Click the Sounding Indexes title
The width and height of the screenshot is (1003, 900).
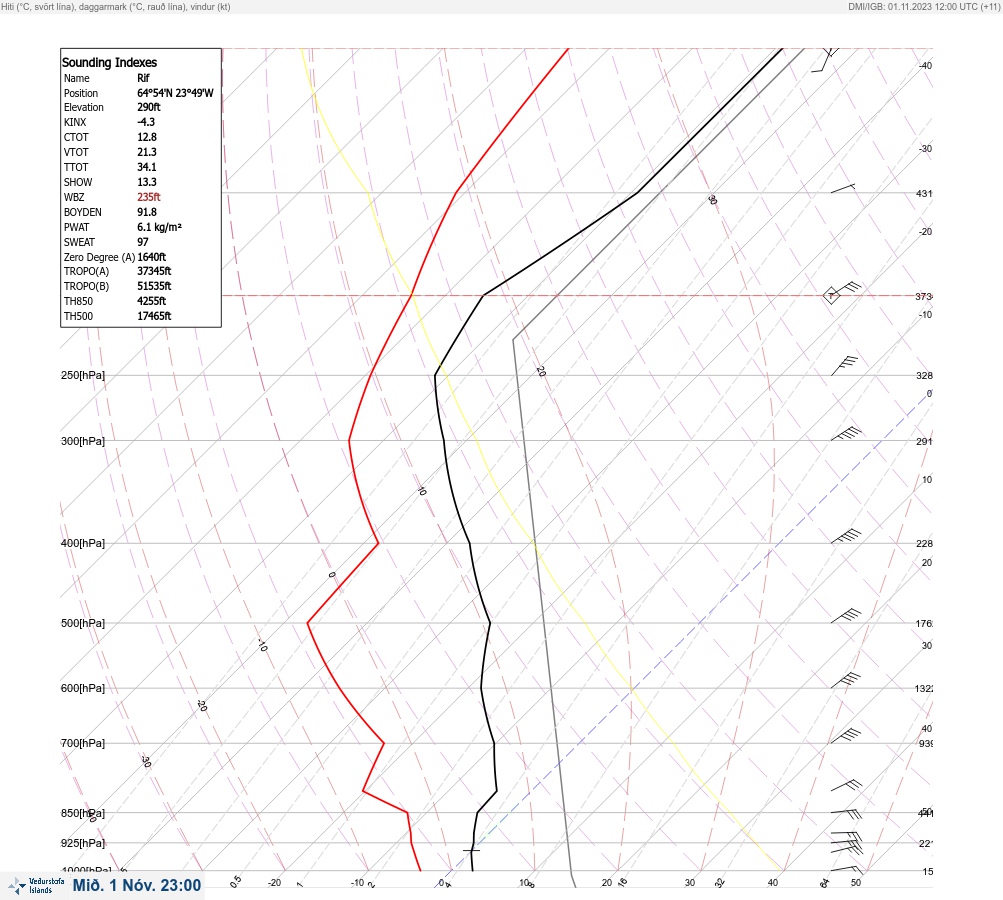pos(109,63)
